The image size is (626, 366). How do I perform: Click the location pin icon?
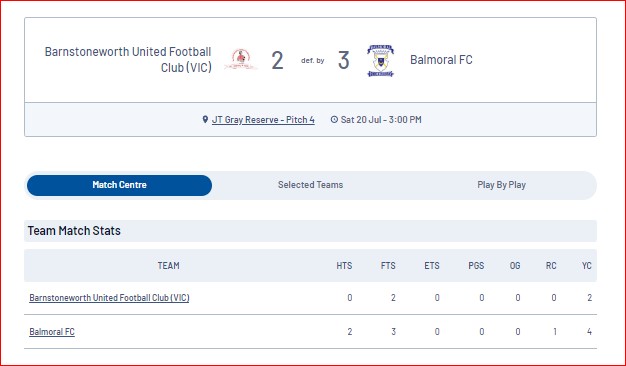(205, 119)
